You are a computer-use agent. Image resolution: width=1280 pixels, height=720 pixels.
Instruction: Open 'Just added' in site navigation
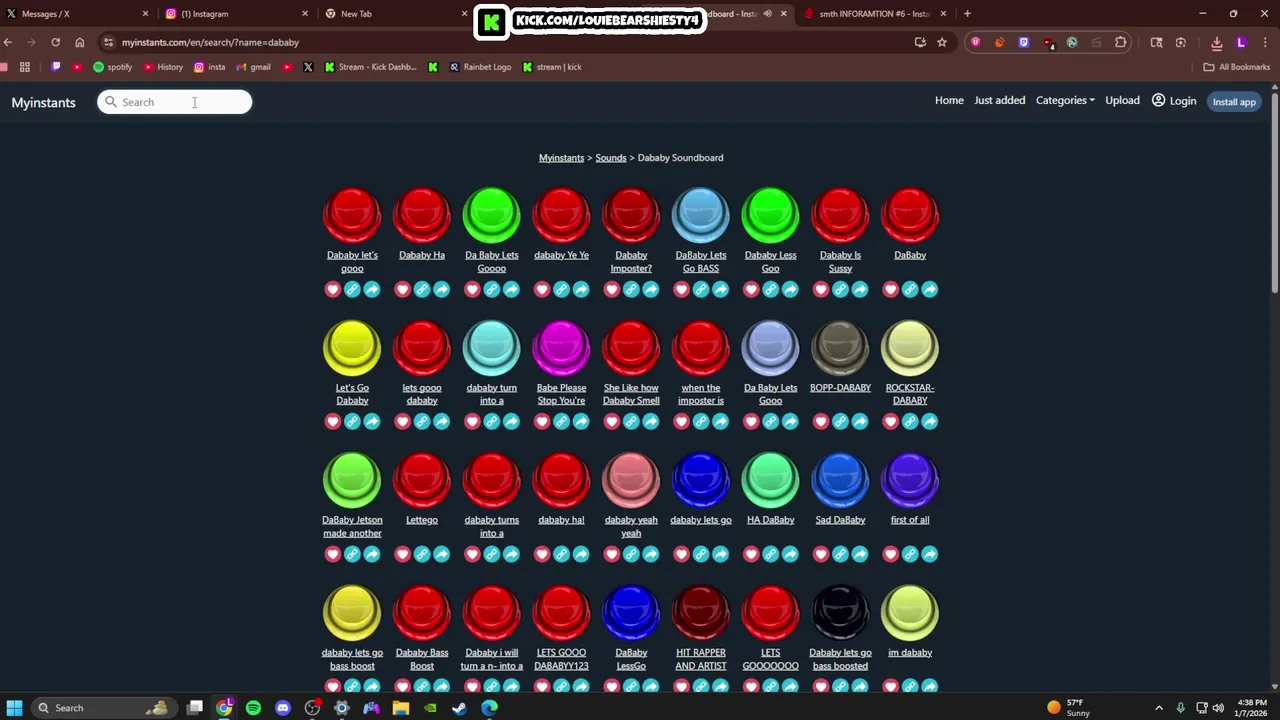1000,100
